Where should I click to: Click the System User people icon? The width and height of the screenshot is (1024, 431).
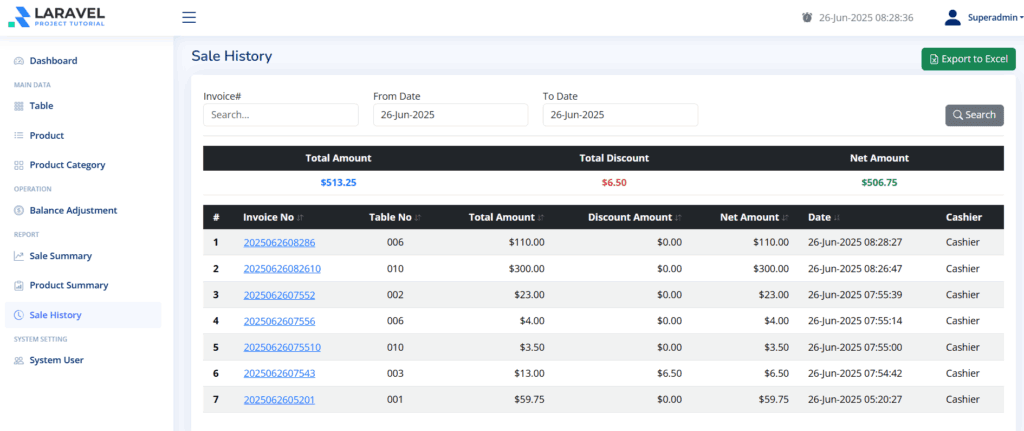point(19,360)
